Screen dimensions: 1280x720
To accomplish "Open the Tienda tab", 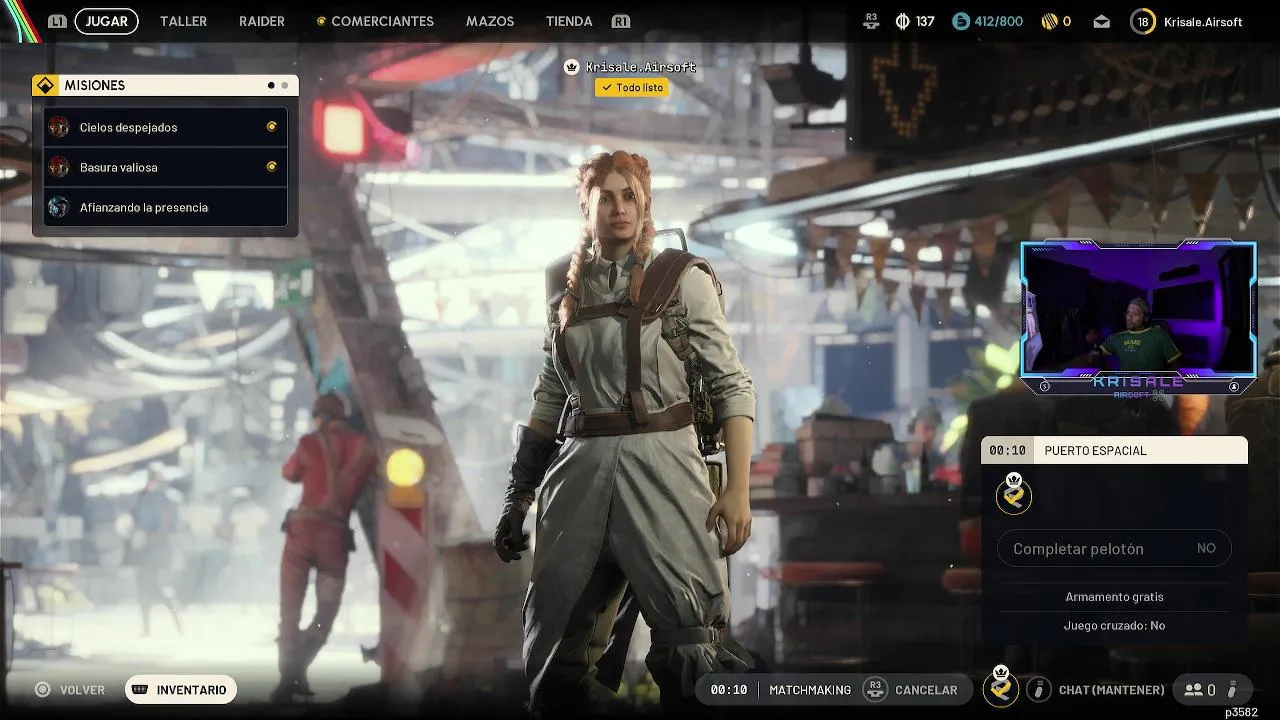I will point(569,21).
